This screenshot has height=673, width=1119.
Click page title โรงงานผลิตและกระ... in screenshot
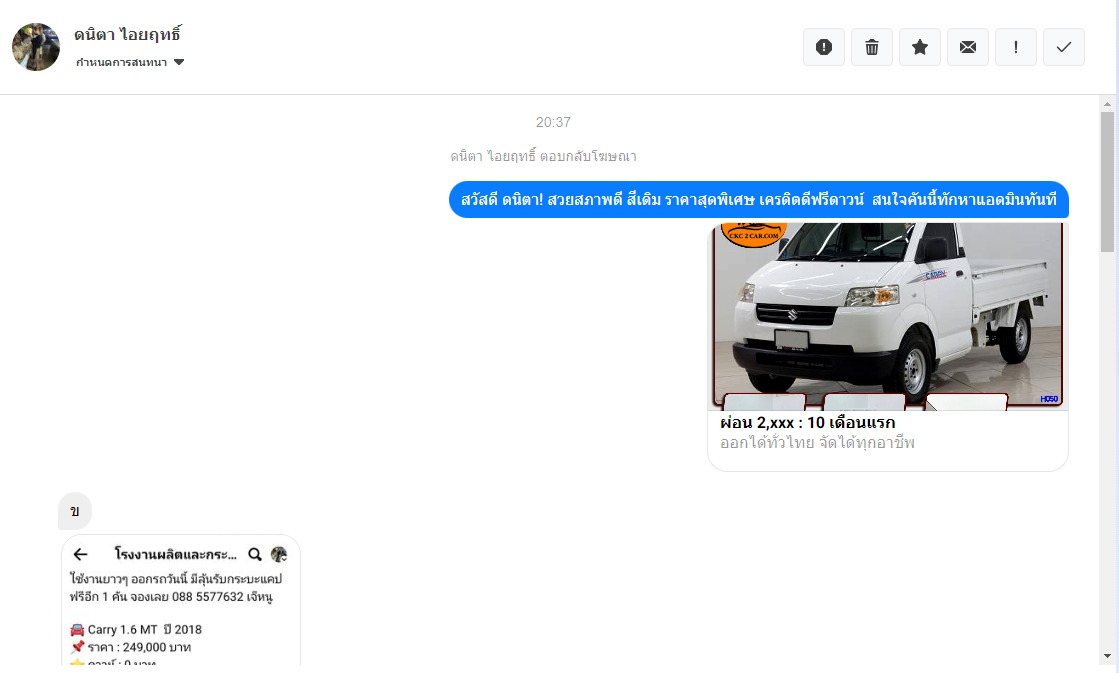176,555
